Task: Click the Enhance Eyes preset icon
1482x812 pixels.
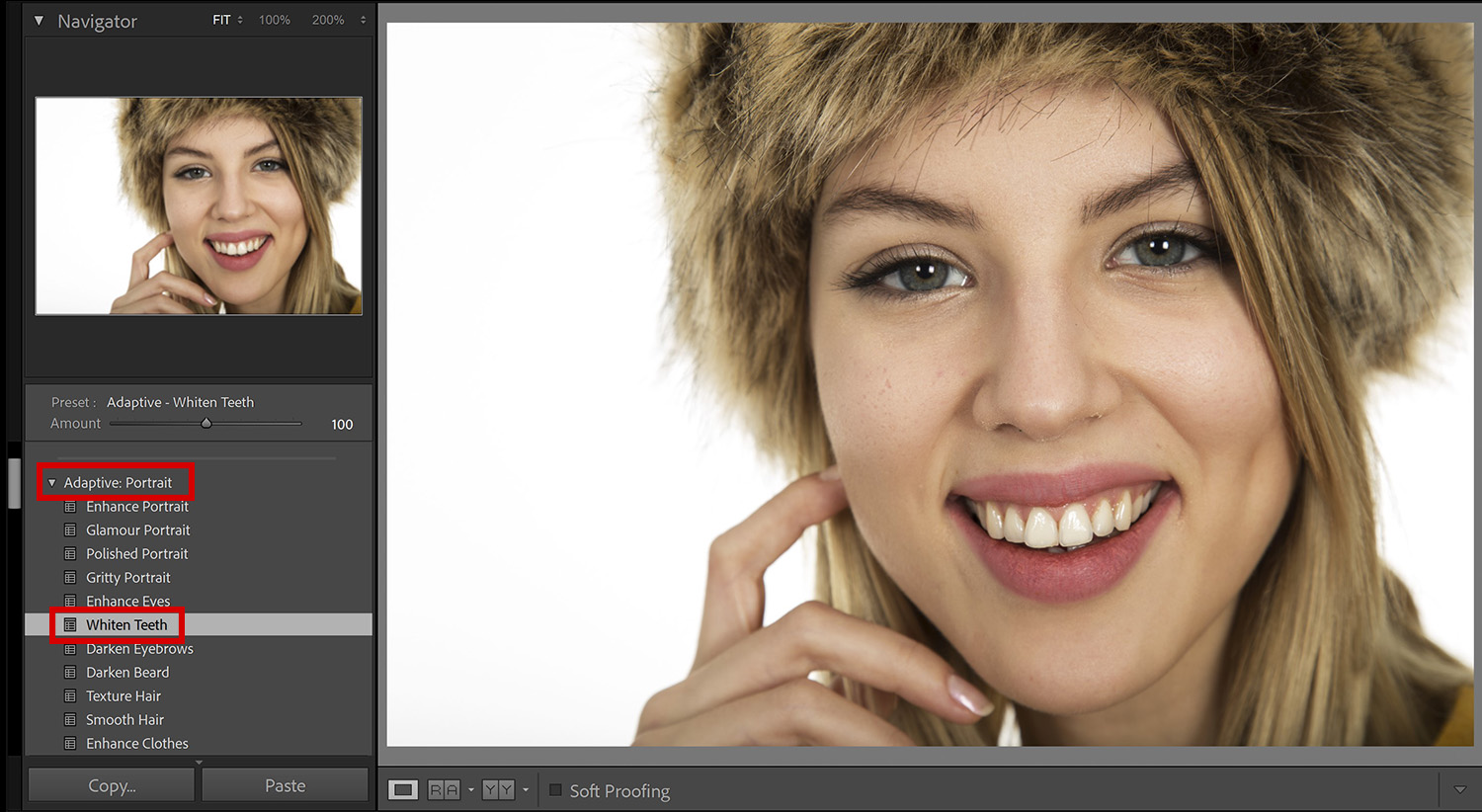Action: 69,601
